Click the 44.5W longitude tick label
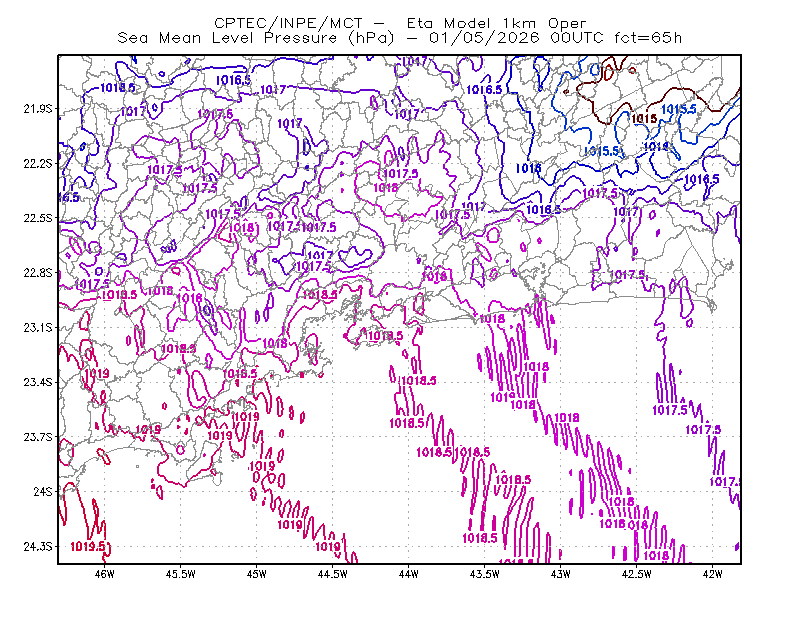The height and width of the screenshot is (618, 800). (x=333, y=574)
